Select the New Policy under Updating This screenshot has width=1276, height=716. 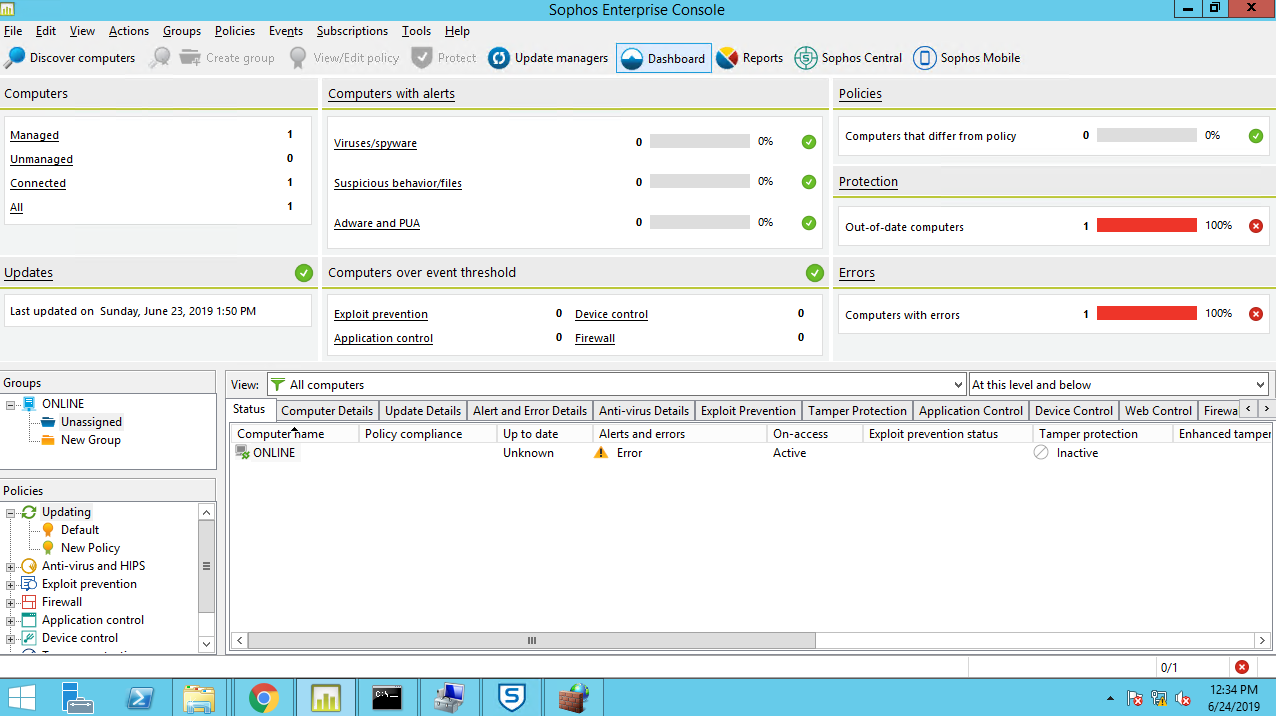coord(90,548)
